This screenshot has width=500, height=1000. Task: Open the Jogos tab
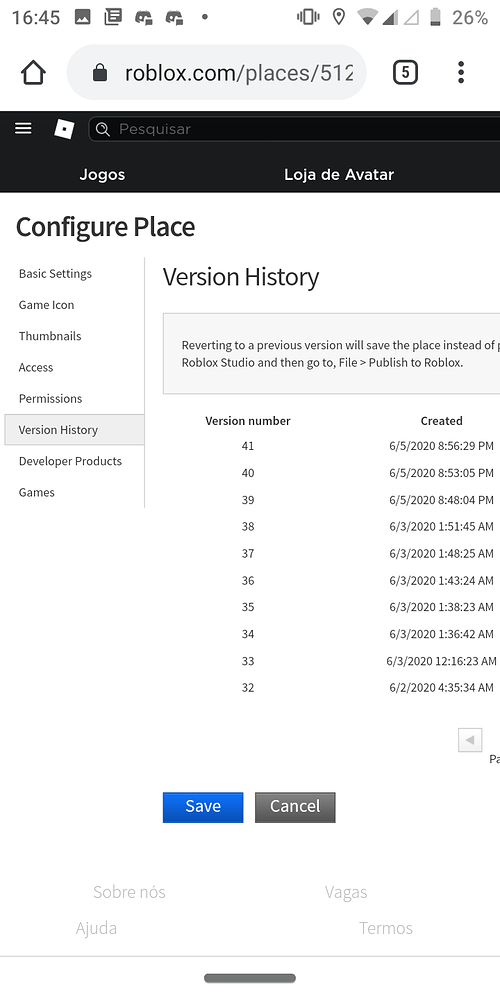(102, 175)
